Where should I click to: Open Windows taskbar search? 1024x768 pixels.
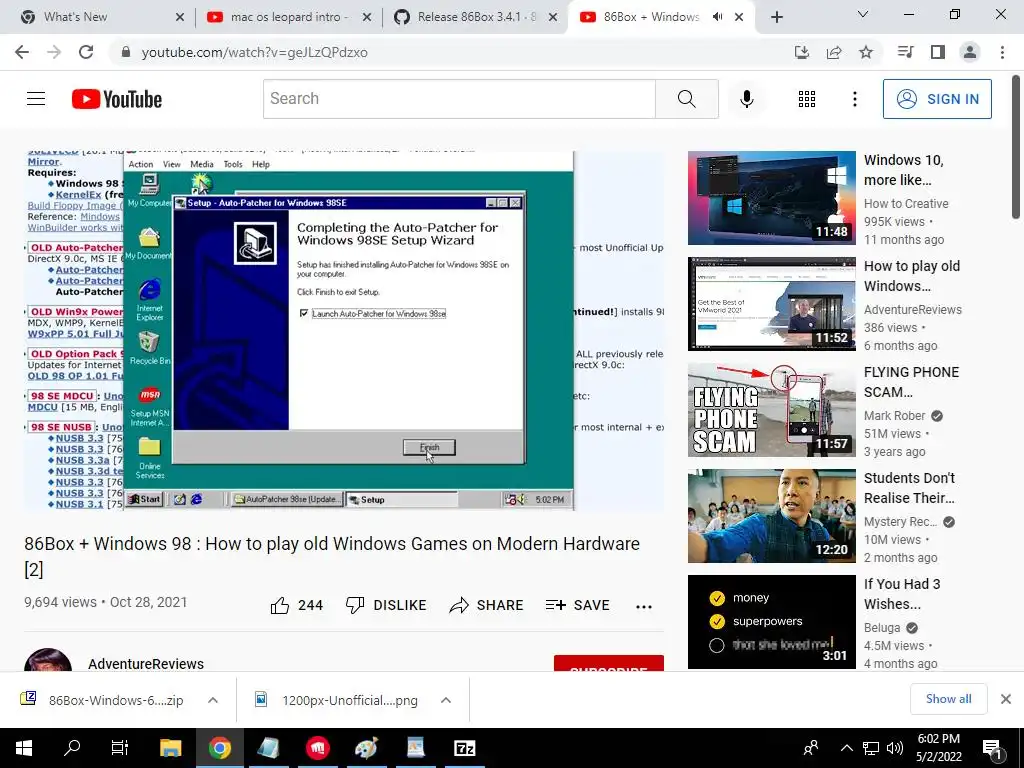tap(72, 748)
